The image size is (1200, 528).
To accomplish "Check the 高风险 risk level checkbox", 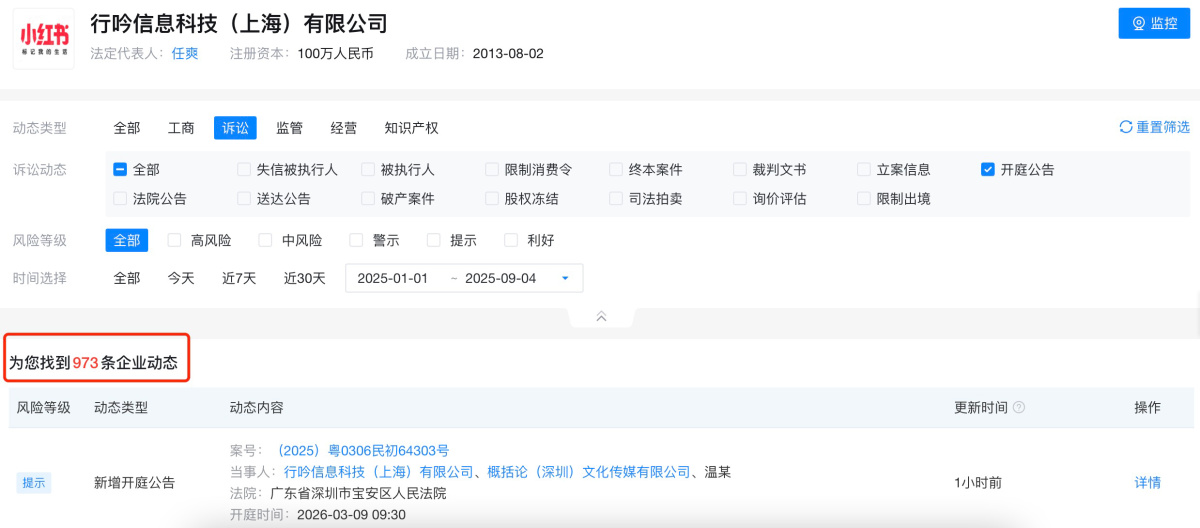I will point(175,240).
